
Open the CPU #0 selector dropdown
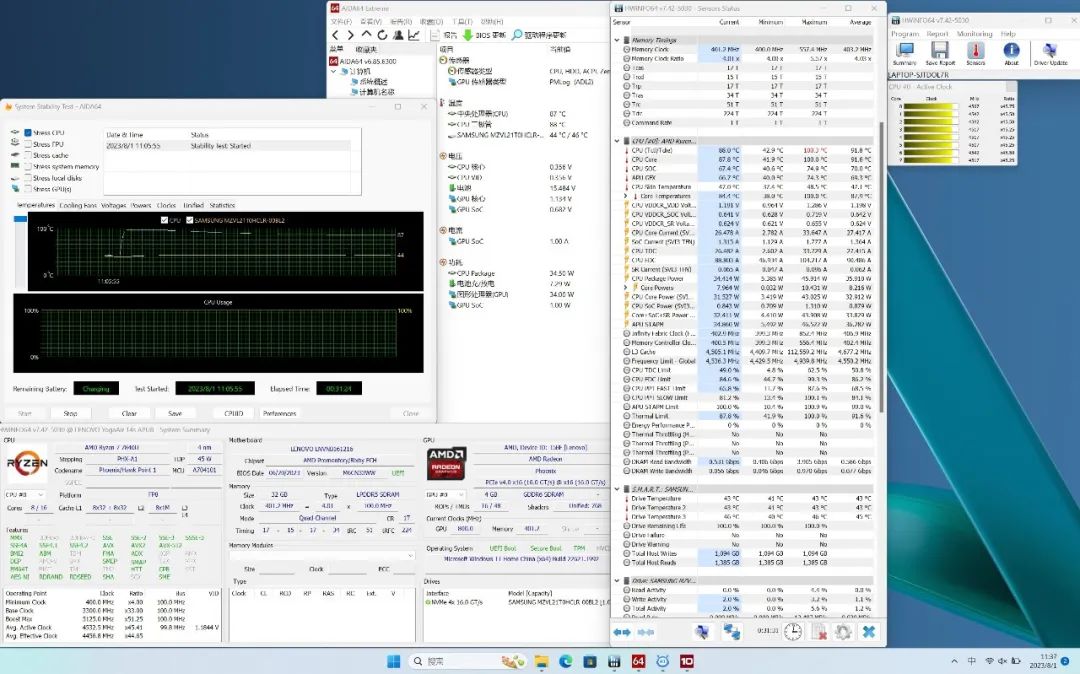click(26, 494)
